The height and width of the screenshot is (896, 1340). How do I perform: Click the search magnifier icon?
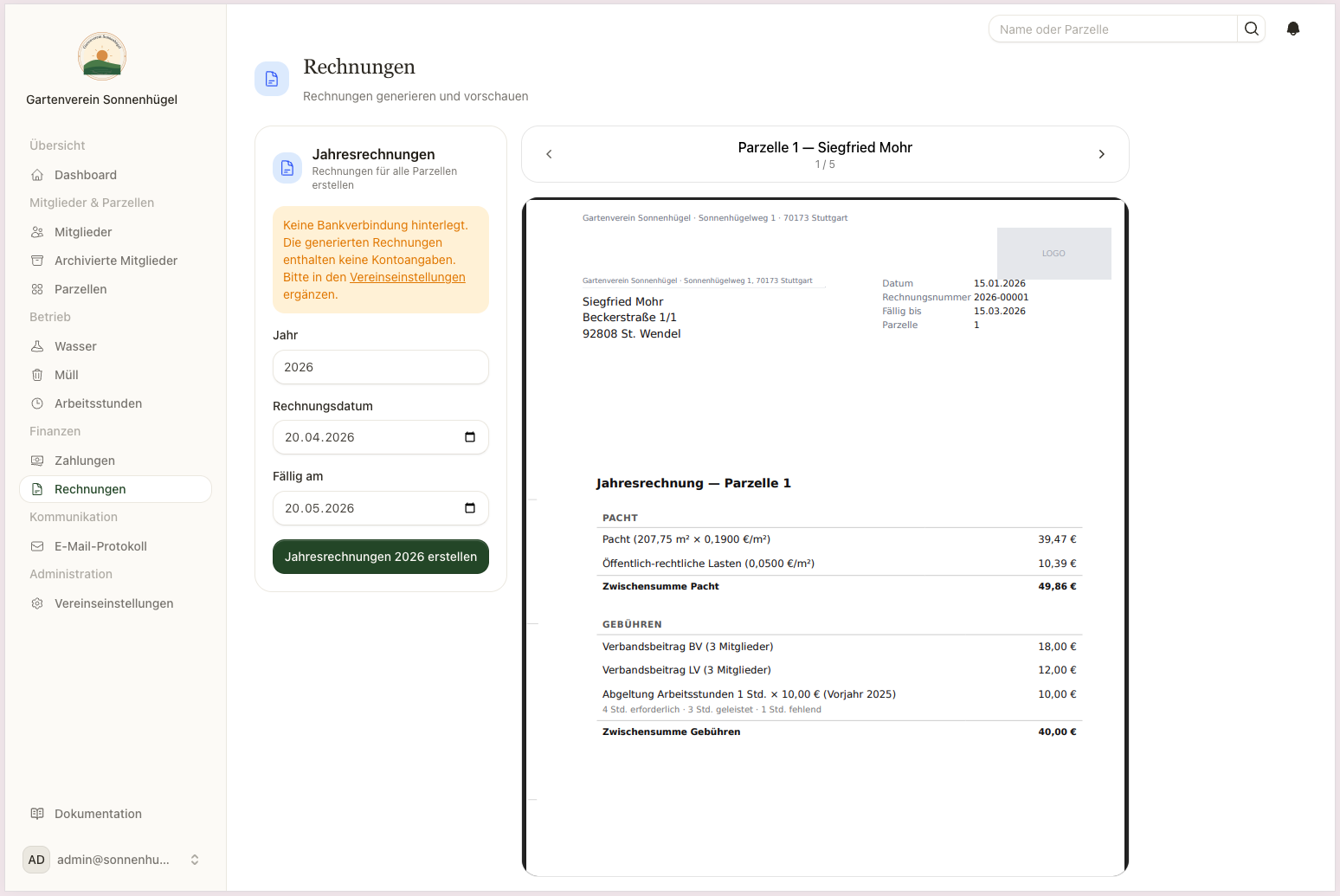[1252, 29]
